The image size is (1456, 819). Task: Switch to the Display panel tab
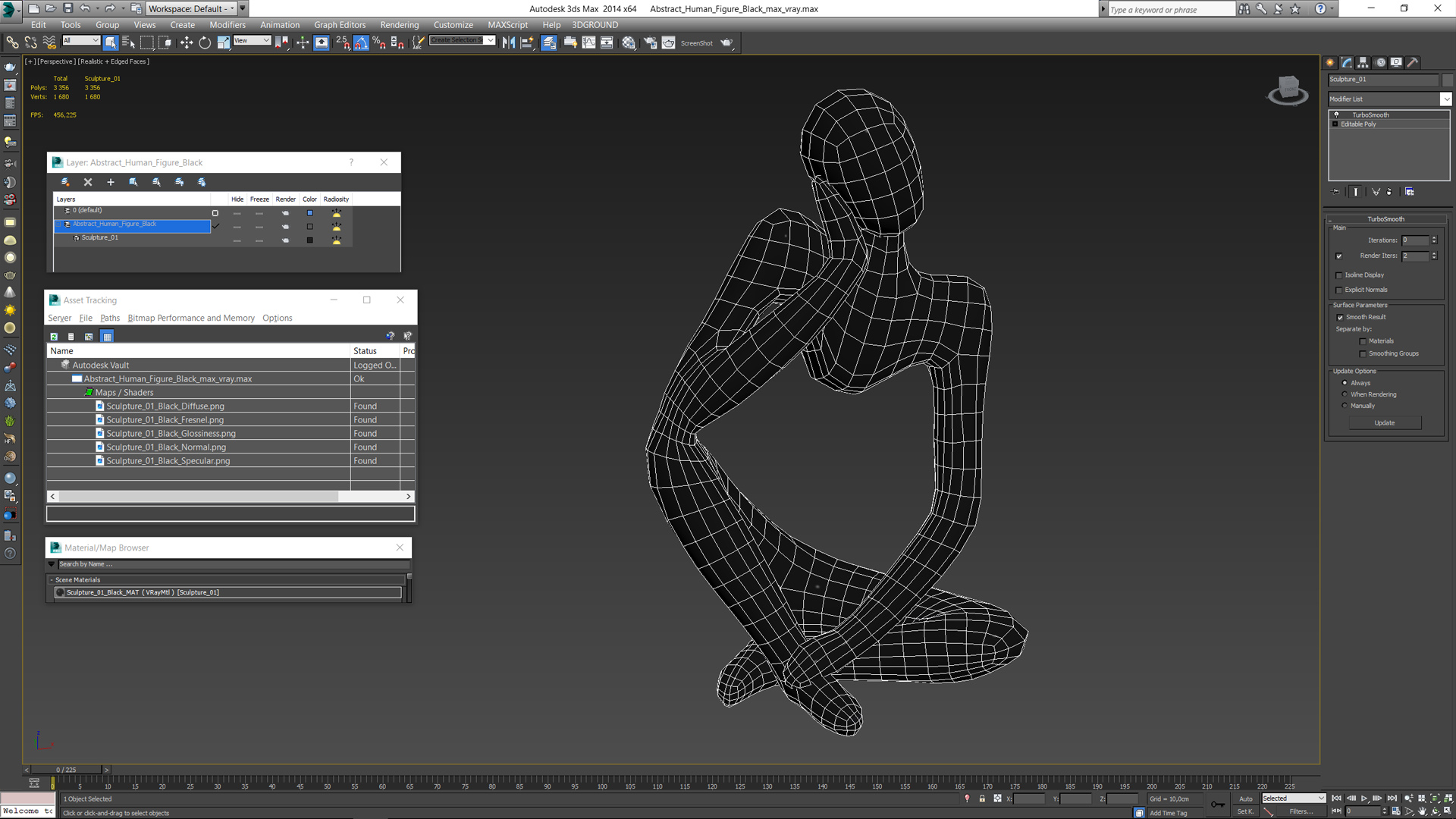click(1396, 63)
